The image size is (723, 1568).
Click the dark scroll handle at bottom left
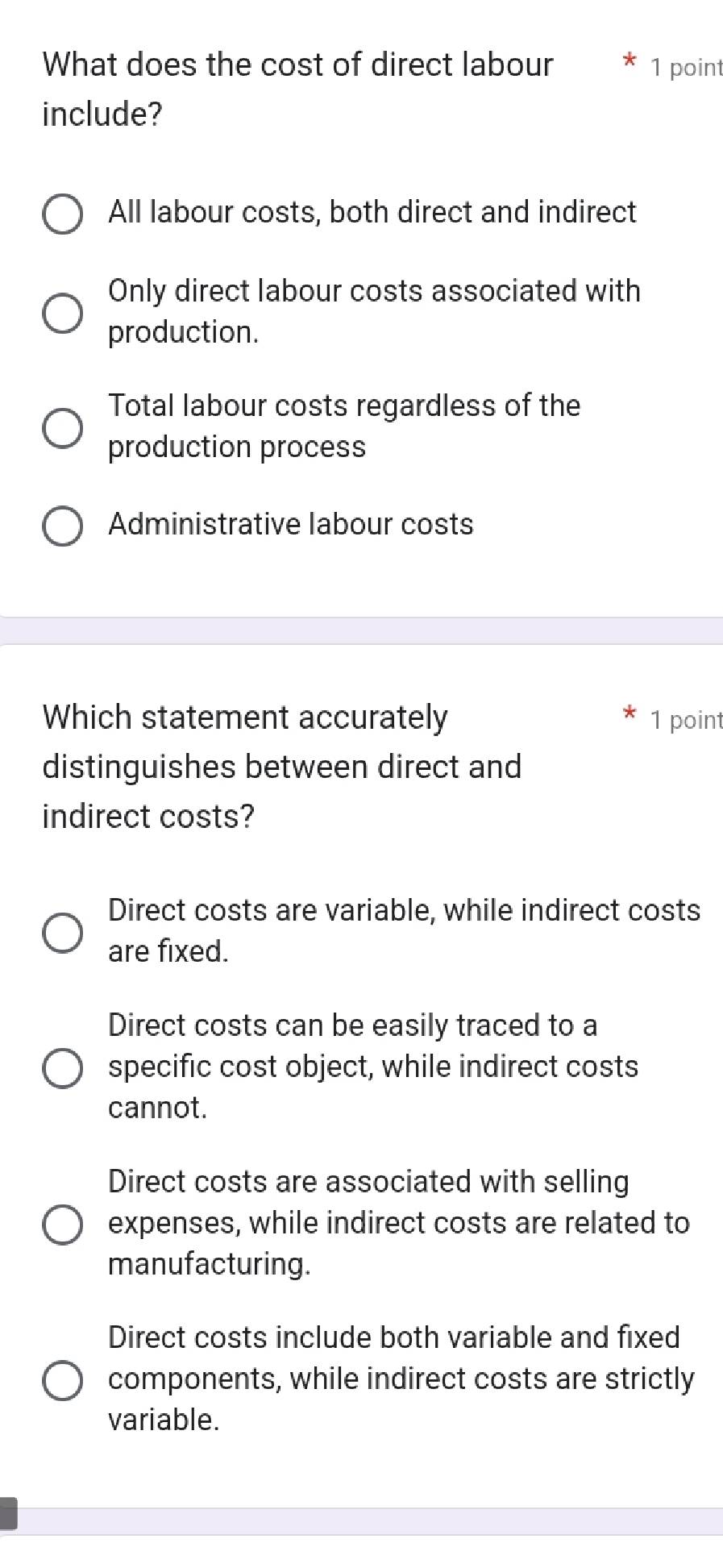coord(8,1513)
